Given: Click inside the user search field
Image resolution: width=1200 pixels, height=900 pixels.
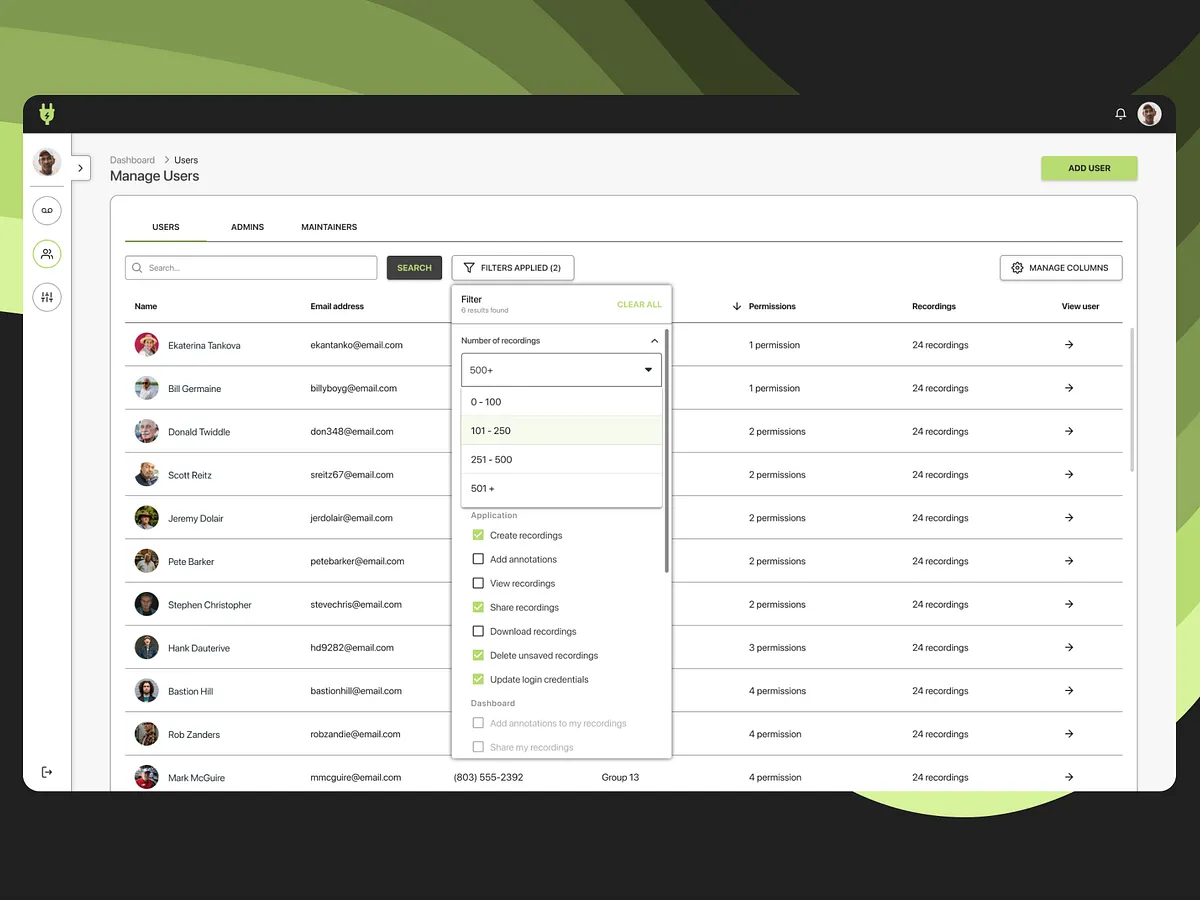Looking at the screenshot, I should pos(250,268).
